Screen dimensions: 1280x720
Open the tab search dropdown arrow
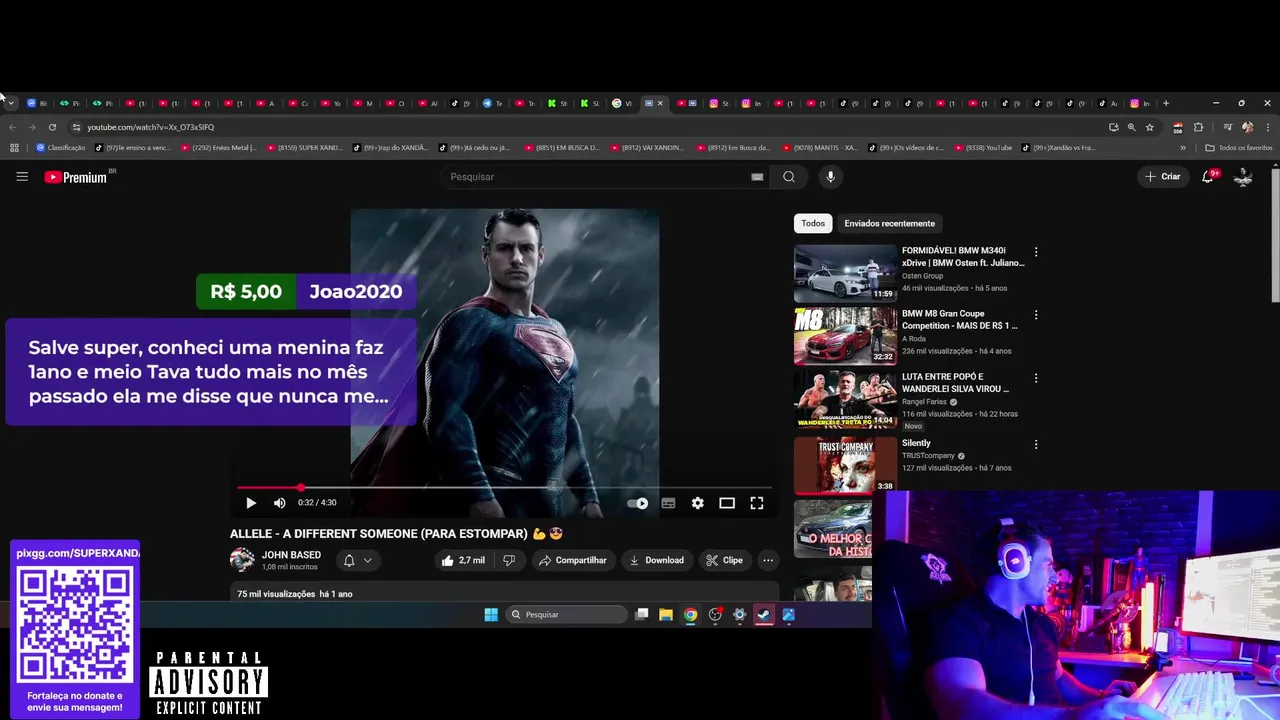[11, 103]
